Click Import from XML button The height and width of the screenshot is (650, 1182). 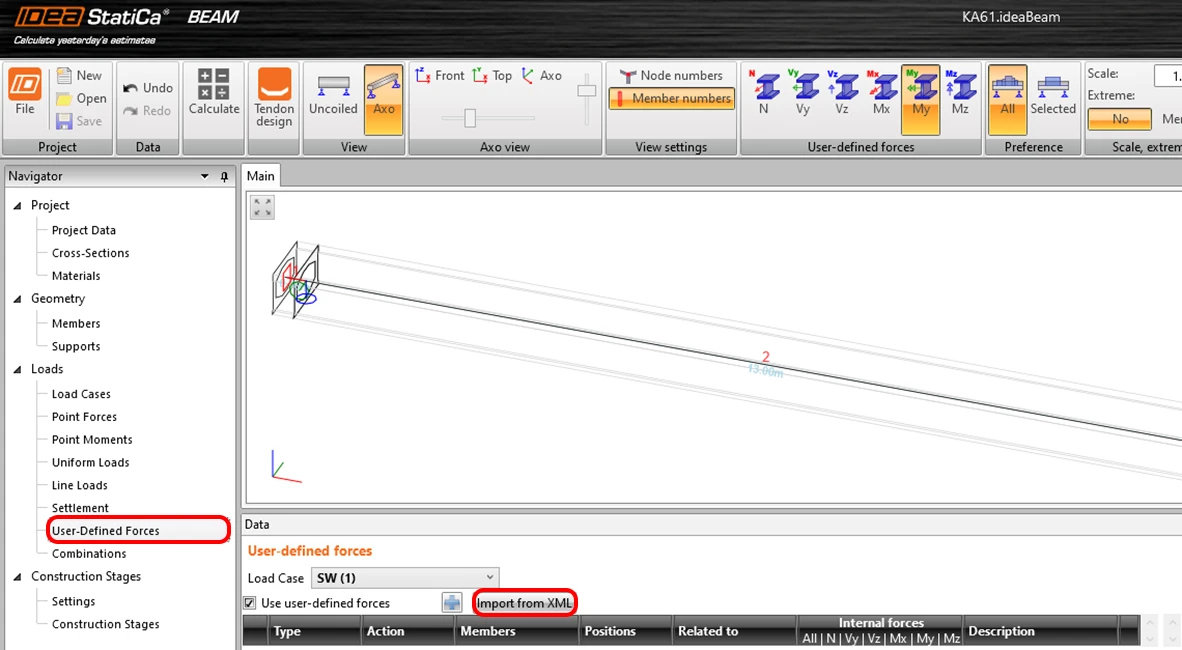(x=524, y=602)
